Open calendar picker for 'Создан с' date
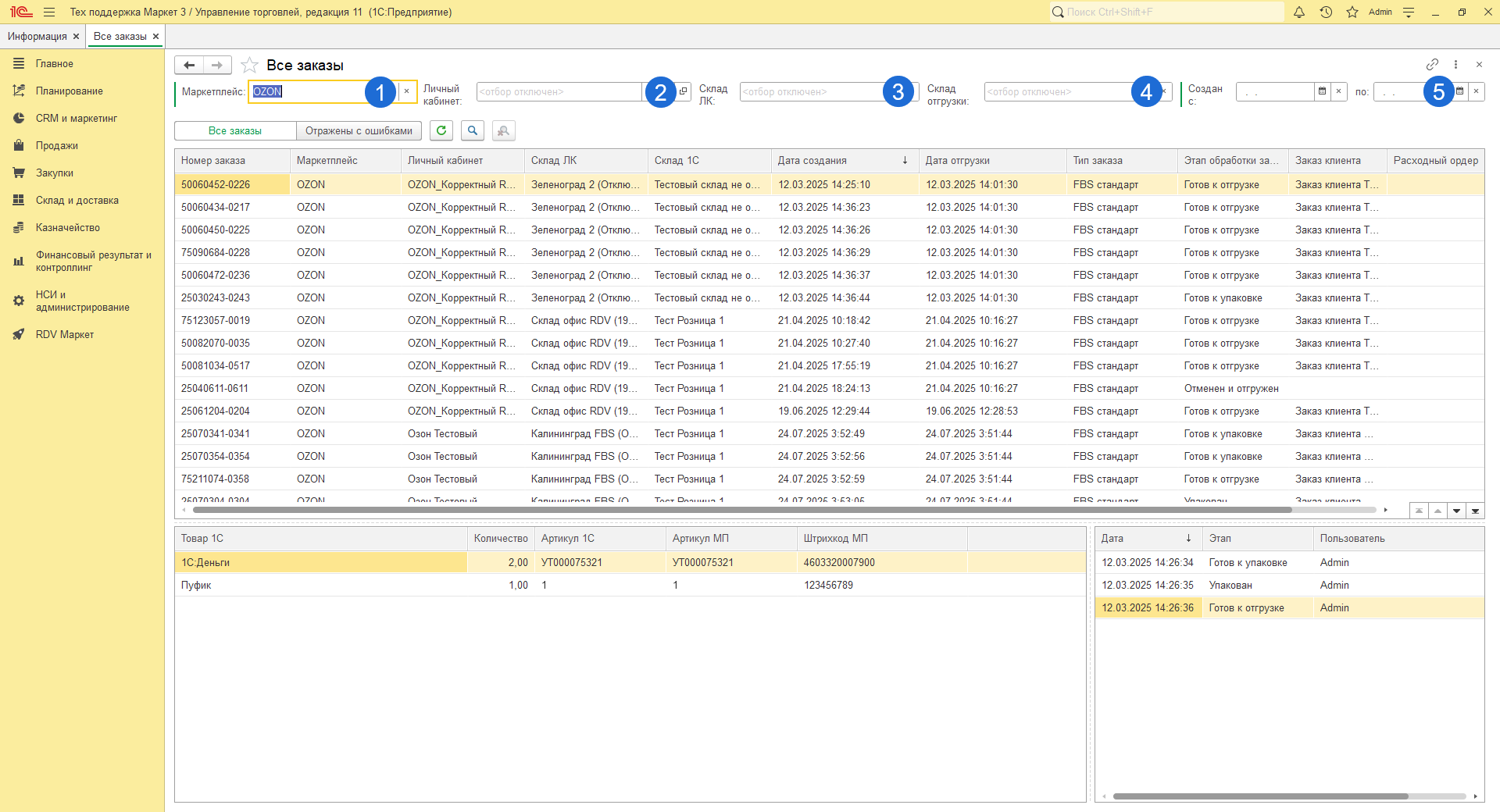1500x812 pixels. click(1322, 92)
